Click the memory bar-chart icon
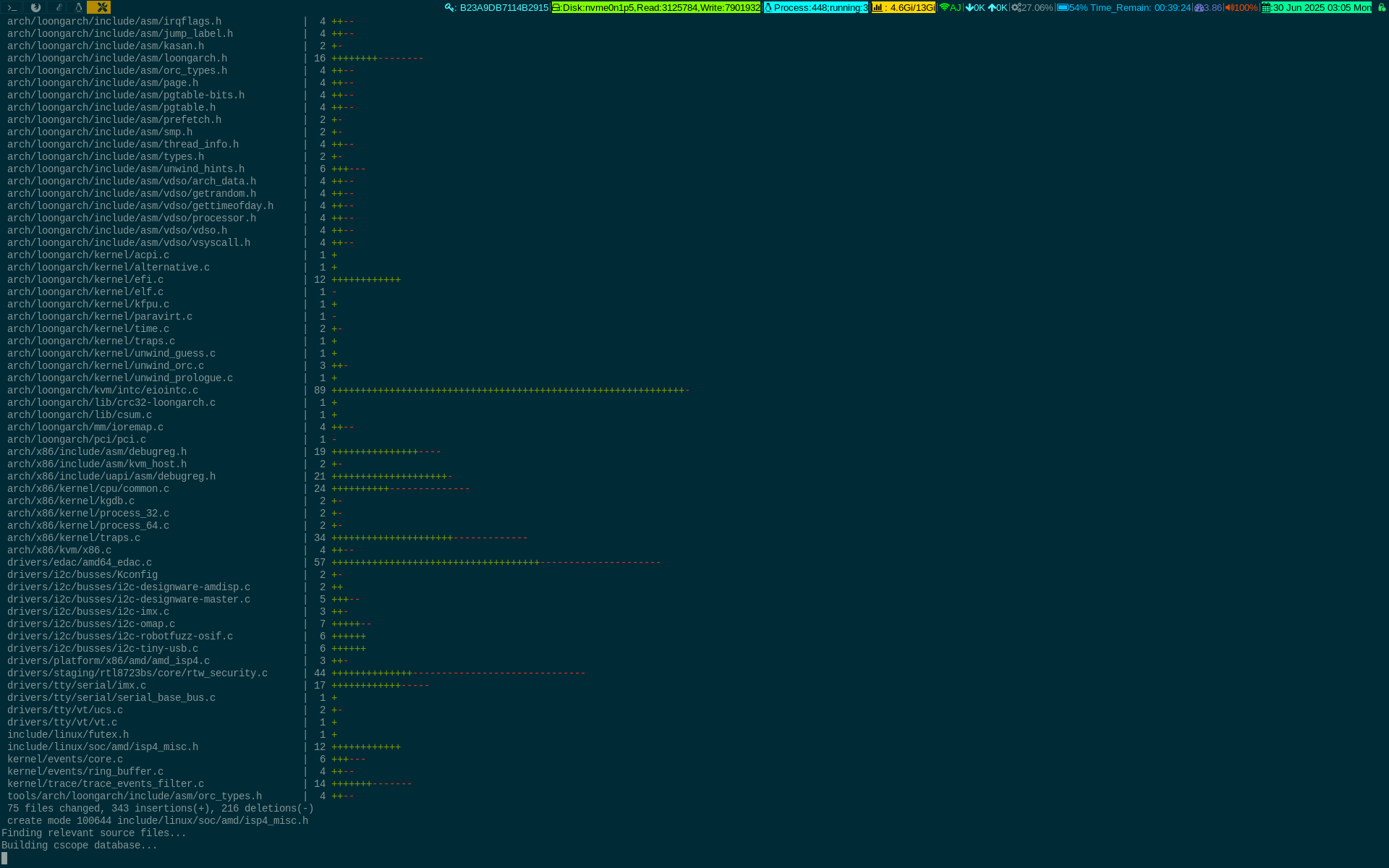This screenshot has width=1389, height=868. (x=877, y=7)
